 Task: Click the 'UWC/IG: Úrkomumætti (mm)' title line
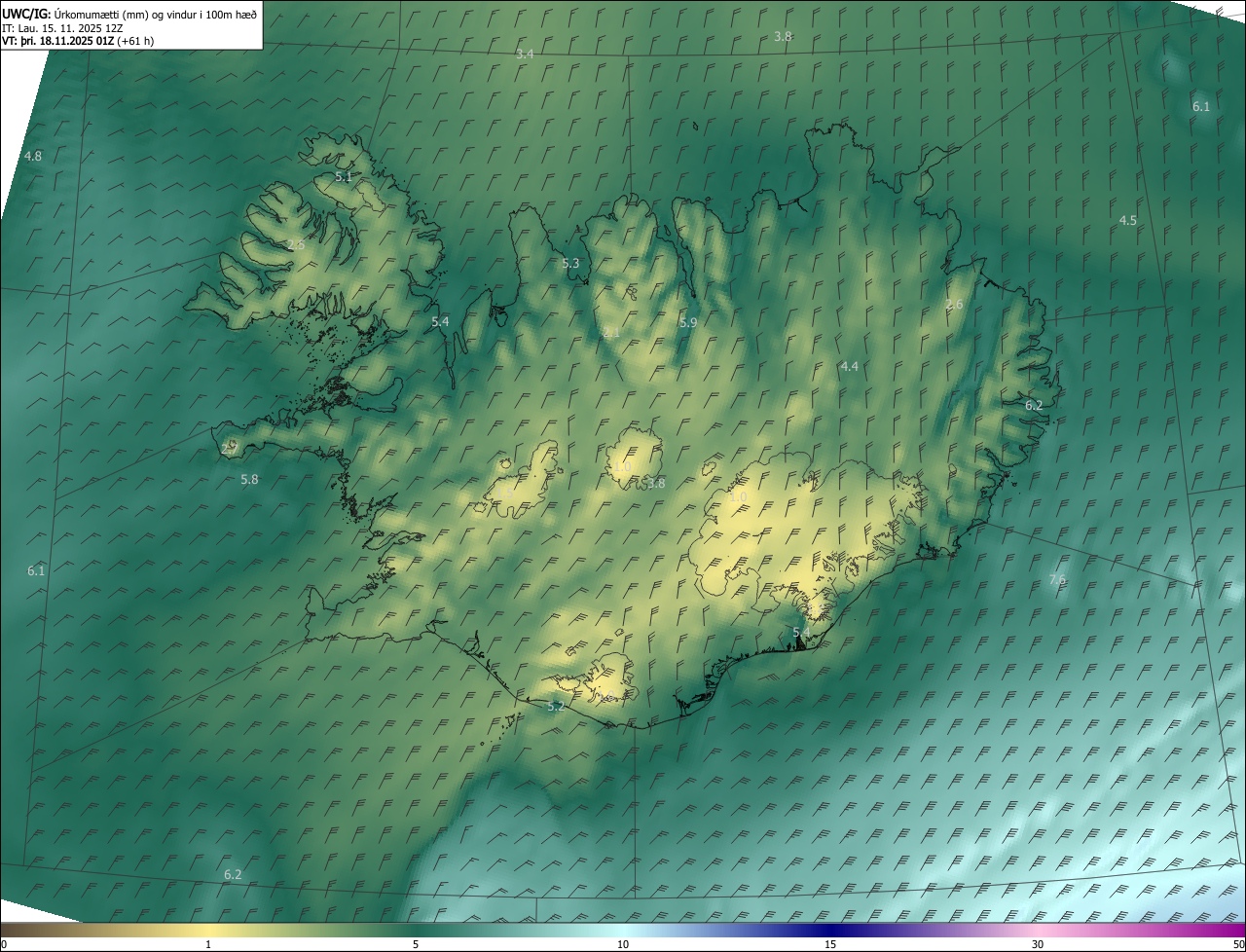(x=129, y=14)
